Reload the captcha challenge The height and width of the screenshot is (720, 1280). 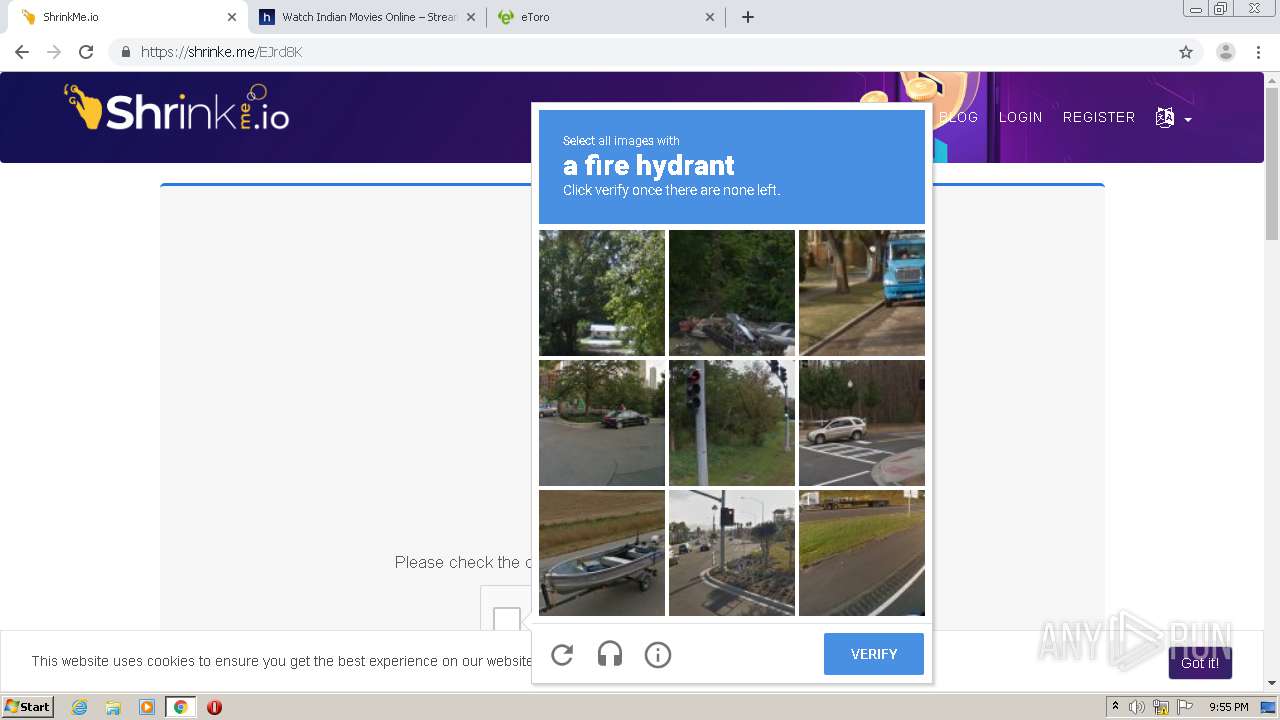point(562,655)
